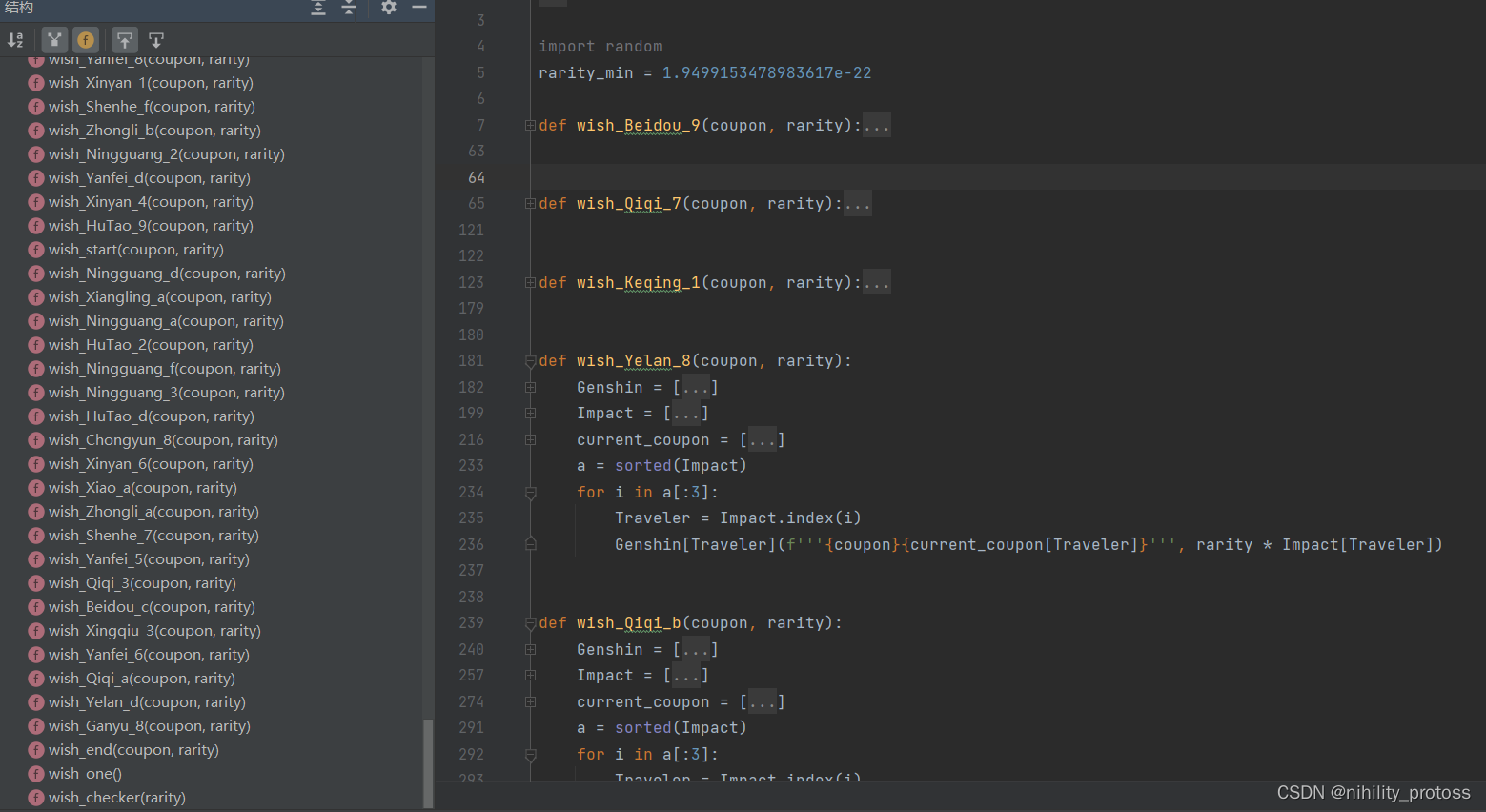The image size is (1486, 812).
Task: Expand current_coupon list fold at line 274
Action: tap(530, 701)
